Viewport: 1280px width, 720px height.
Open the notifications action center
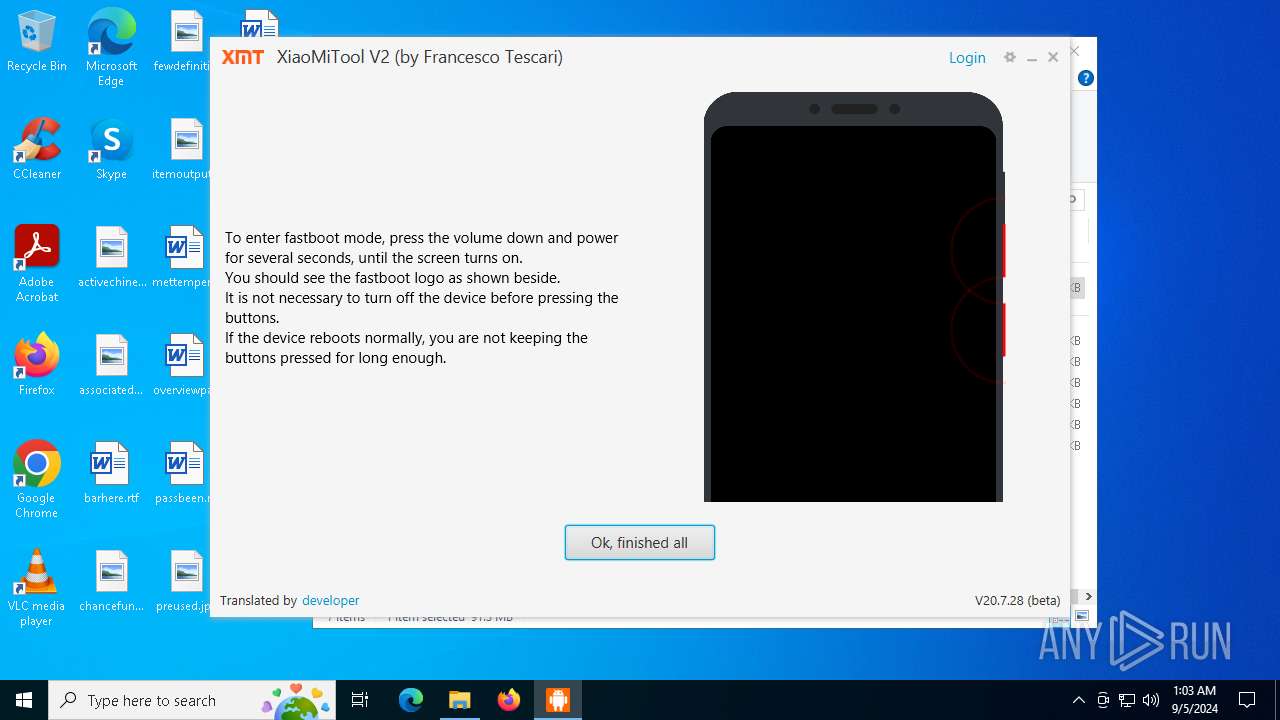(1247, 700)
